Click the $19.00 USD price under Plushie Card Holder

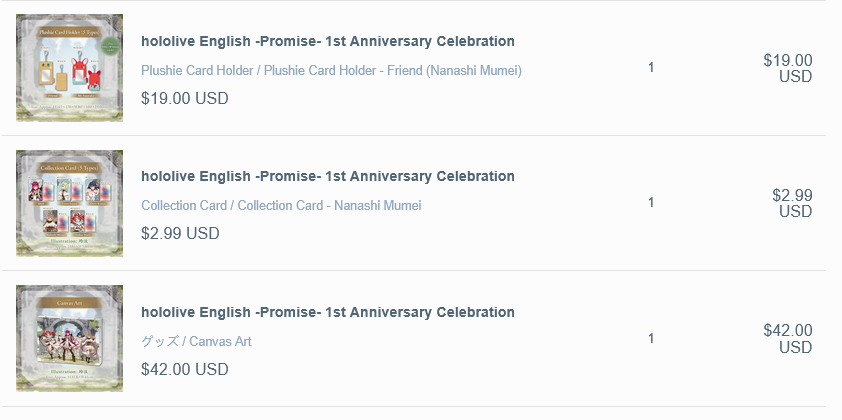coord(185,98)
